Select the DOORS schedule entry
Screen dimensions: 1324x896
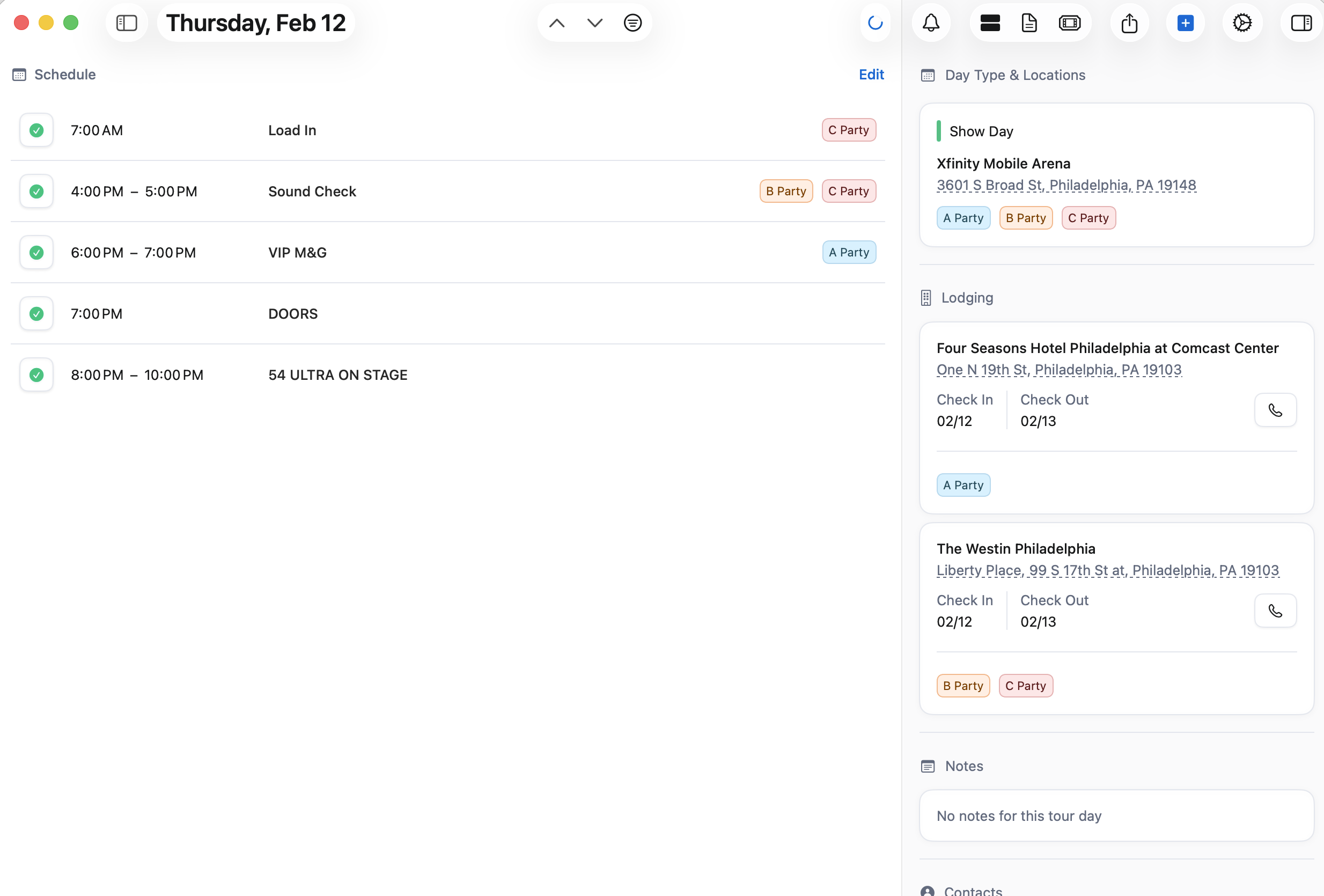[447, 314]
